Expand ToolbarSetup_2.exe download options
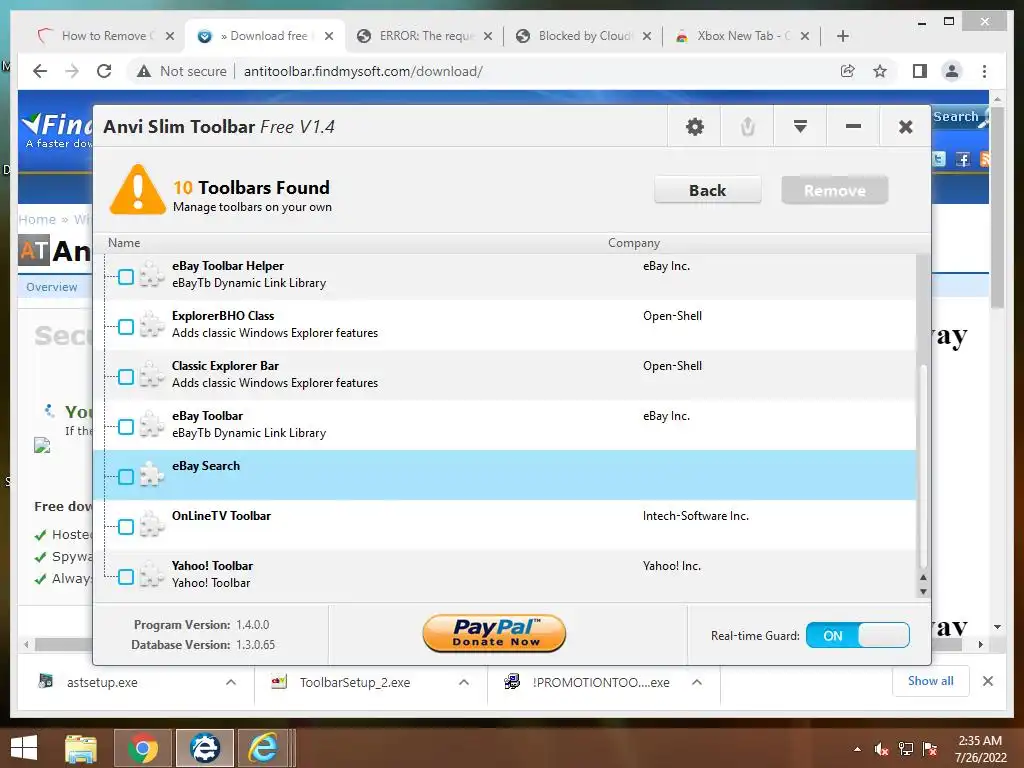Viewport: 1024px width, 768px height. click(464, 682)
